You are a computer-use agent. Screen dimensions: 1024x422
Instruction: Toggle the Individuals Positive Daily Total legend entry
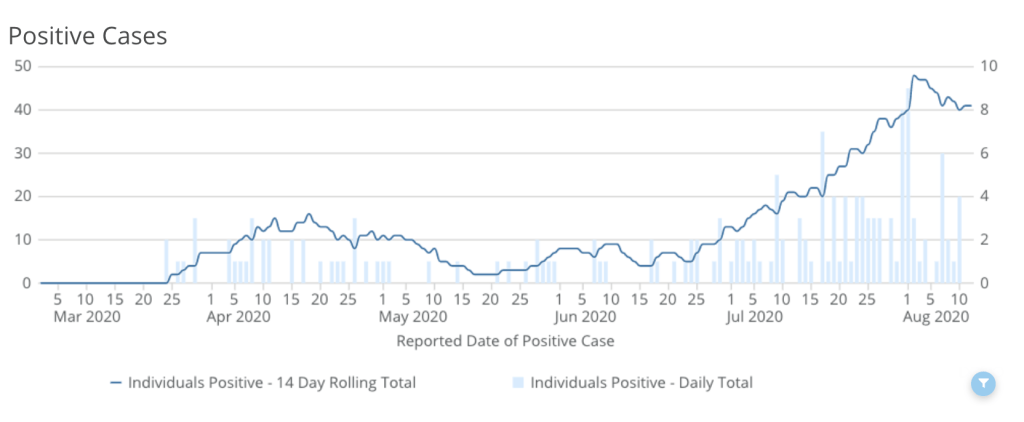coord(641,382)
